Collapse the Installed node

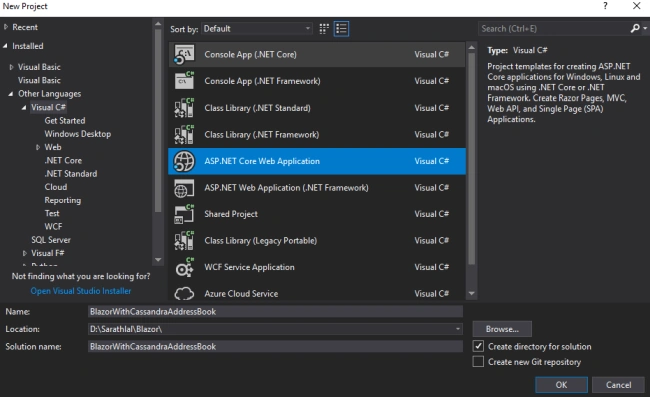tap(5, 46)
